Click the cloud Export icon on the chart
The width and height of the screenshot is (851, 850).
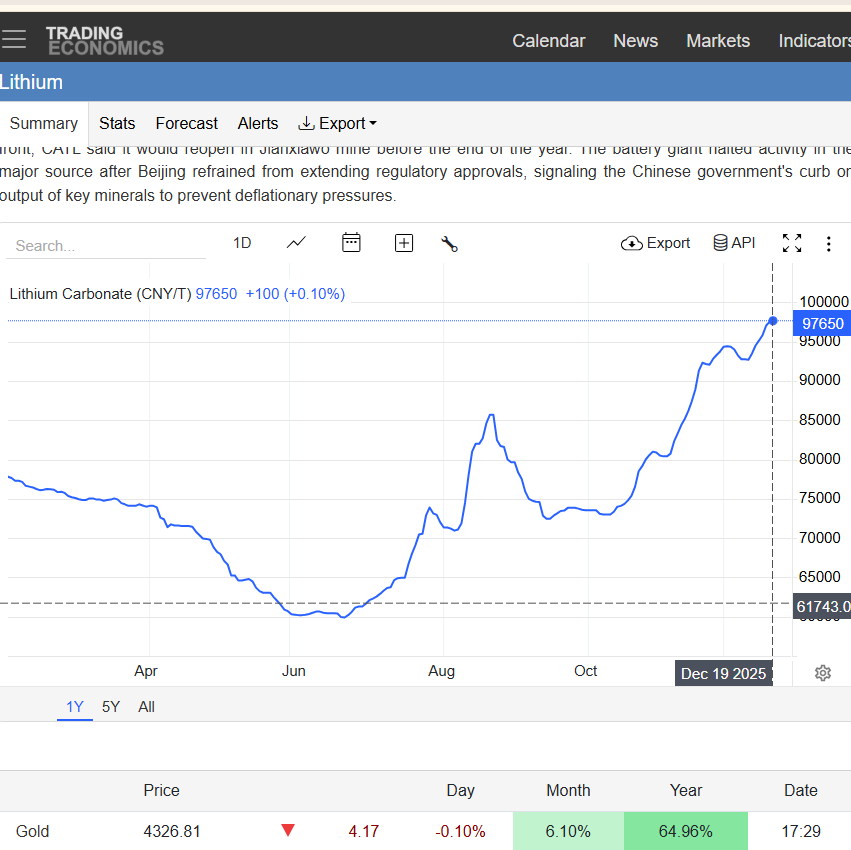pyautogui.click(x=655, y=243)
